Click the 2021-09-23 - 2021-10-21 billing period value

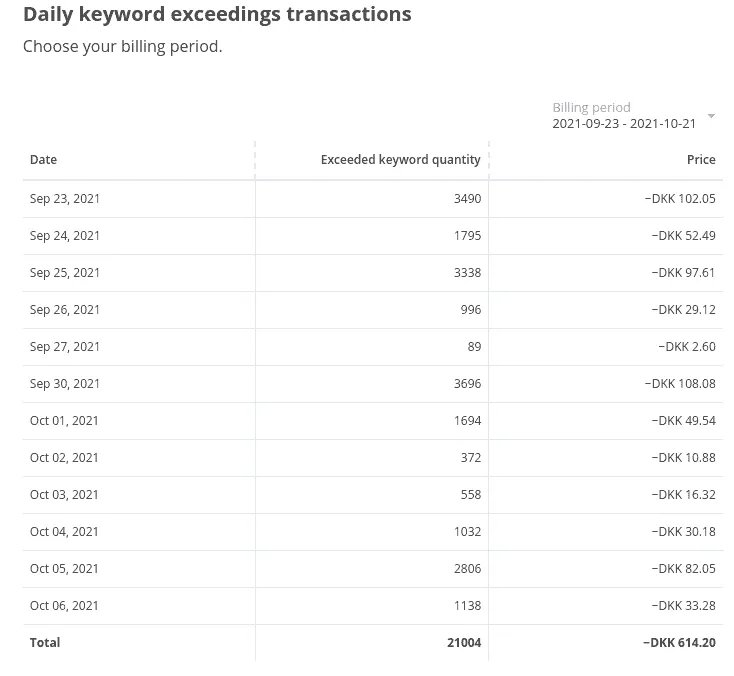pyautogui.click(x=624, y=124)
